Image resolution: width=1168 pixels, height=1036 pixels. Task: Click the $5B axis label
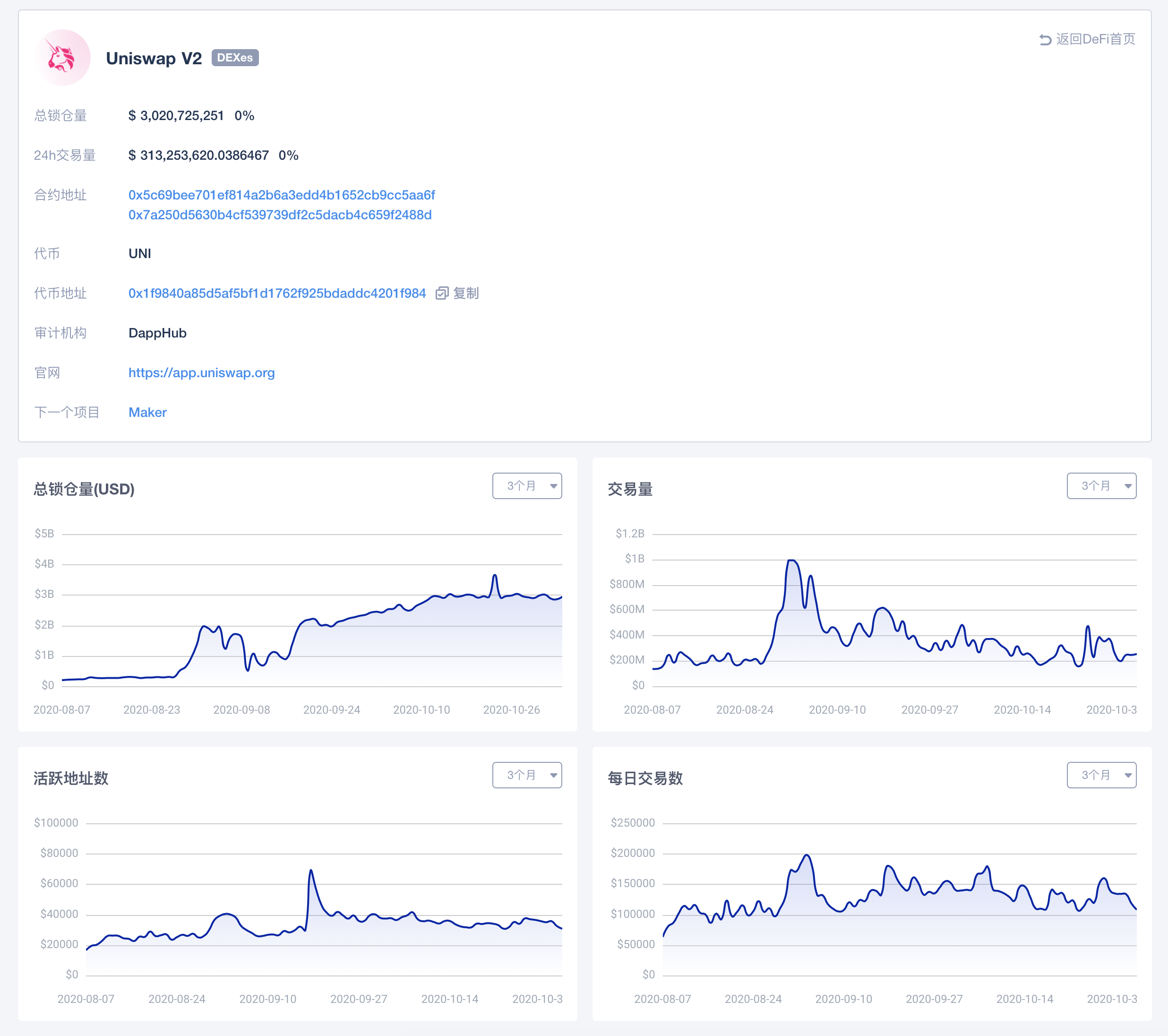pos(44,534)
